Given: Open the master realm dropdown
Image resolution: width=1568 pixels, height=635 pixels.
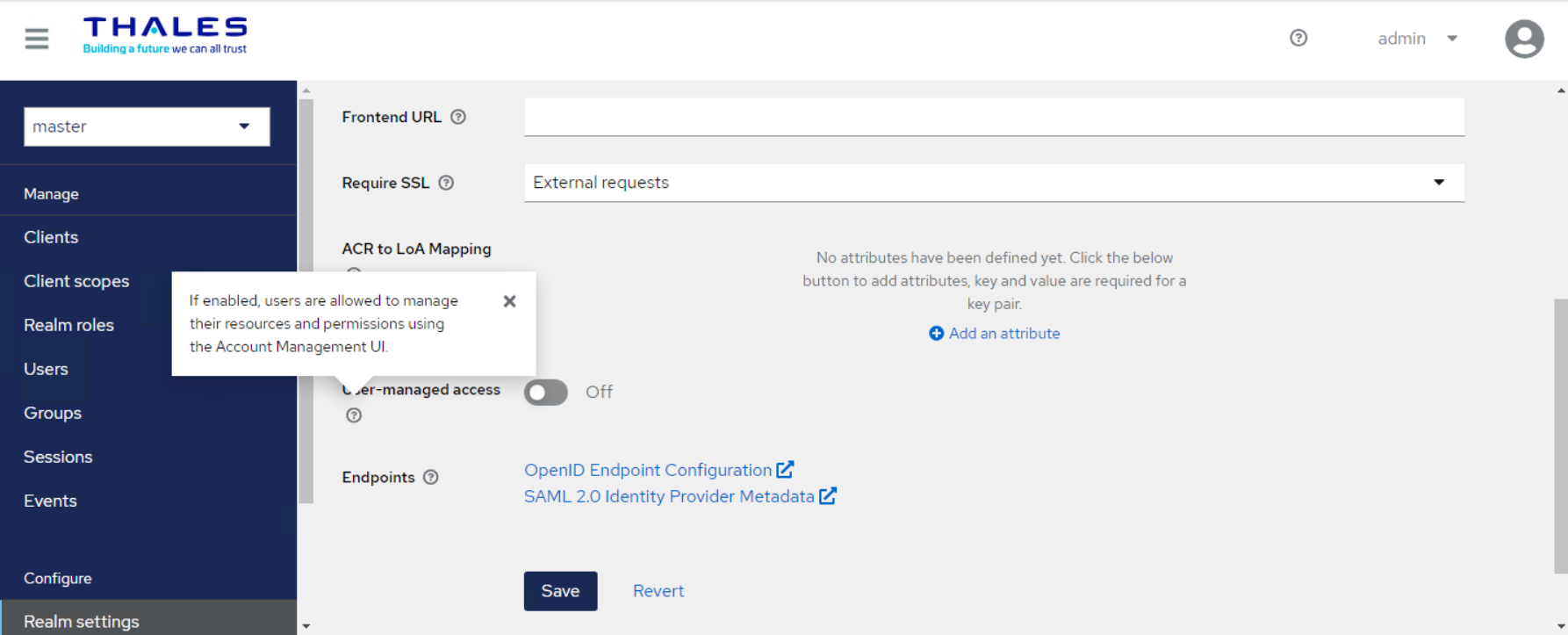Looking at the screenshot, I should 147,126.
